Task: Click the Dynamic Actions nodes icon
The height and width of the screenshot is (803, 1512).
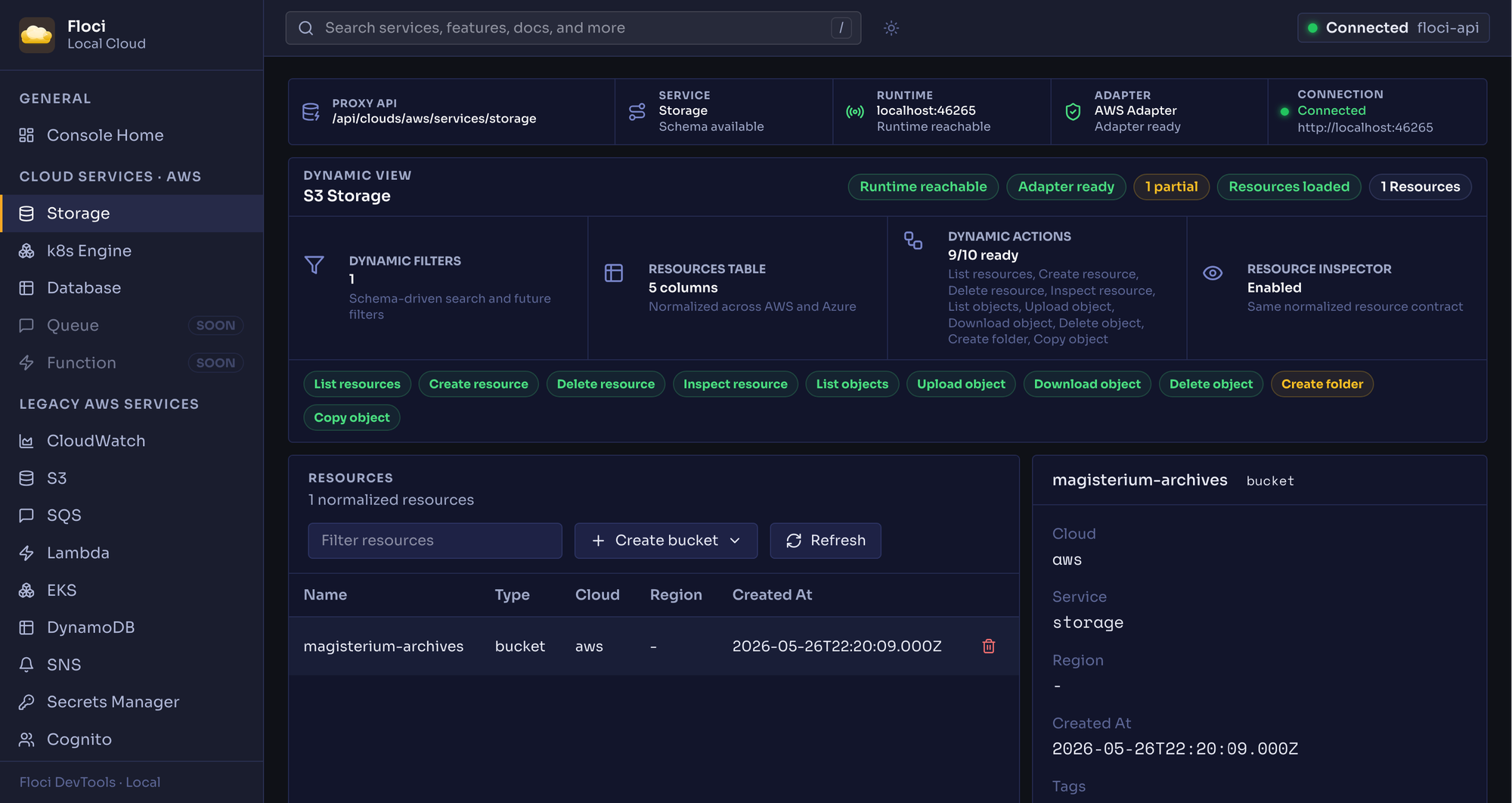Action: tap(913, 240)
